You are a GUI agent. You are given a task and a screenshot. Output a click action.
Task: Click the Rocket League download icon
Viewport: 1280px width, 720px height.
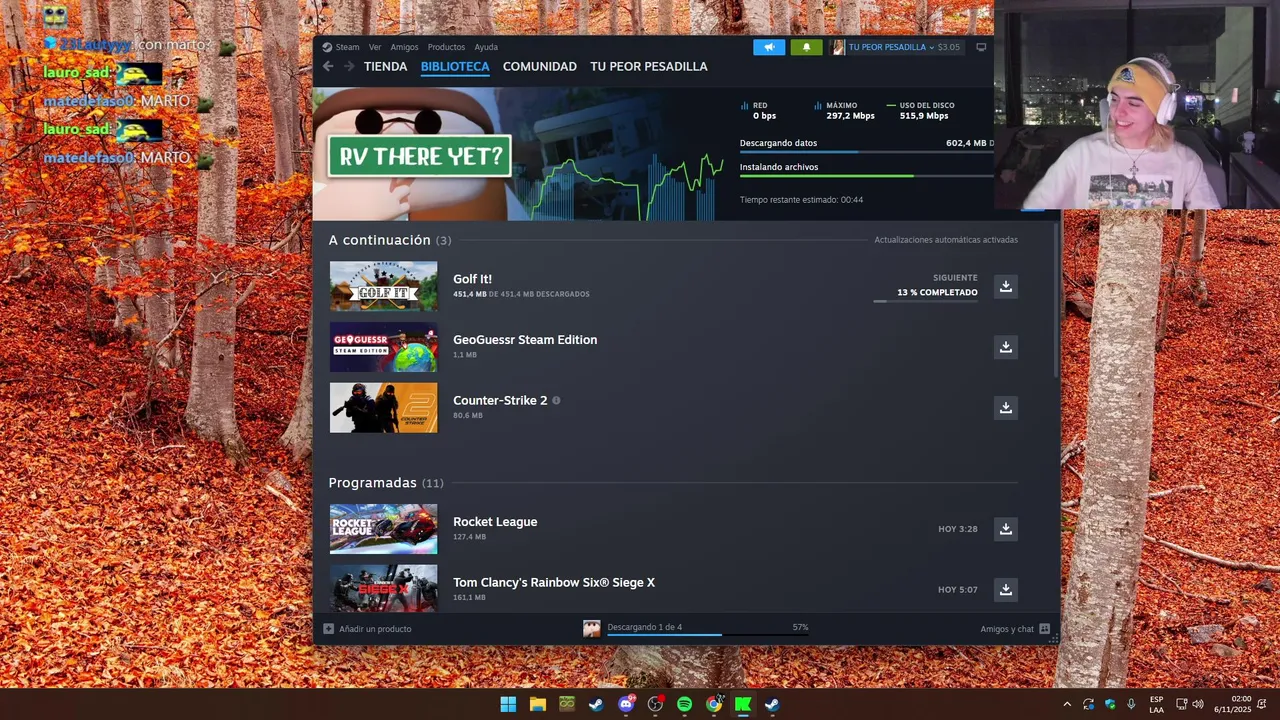tap(1006, 529)
